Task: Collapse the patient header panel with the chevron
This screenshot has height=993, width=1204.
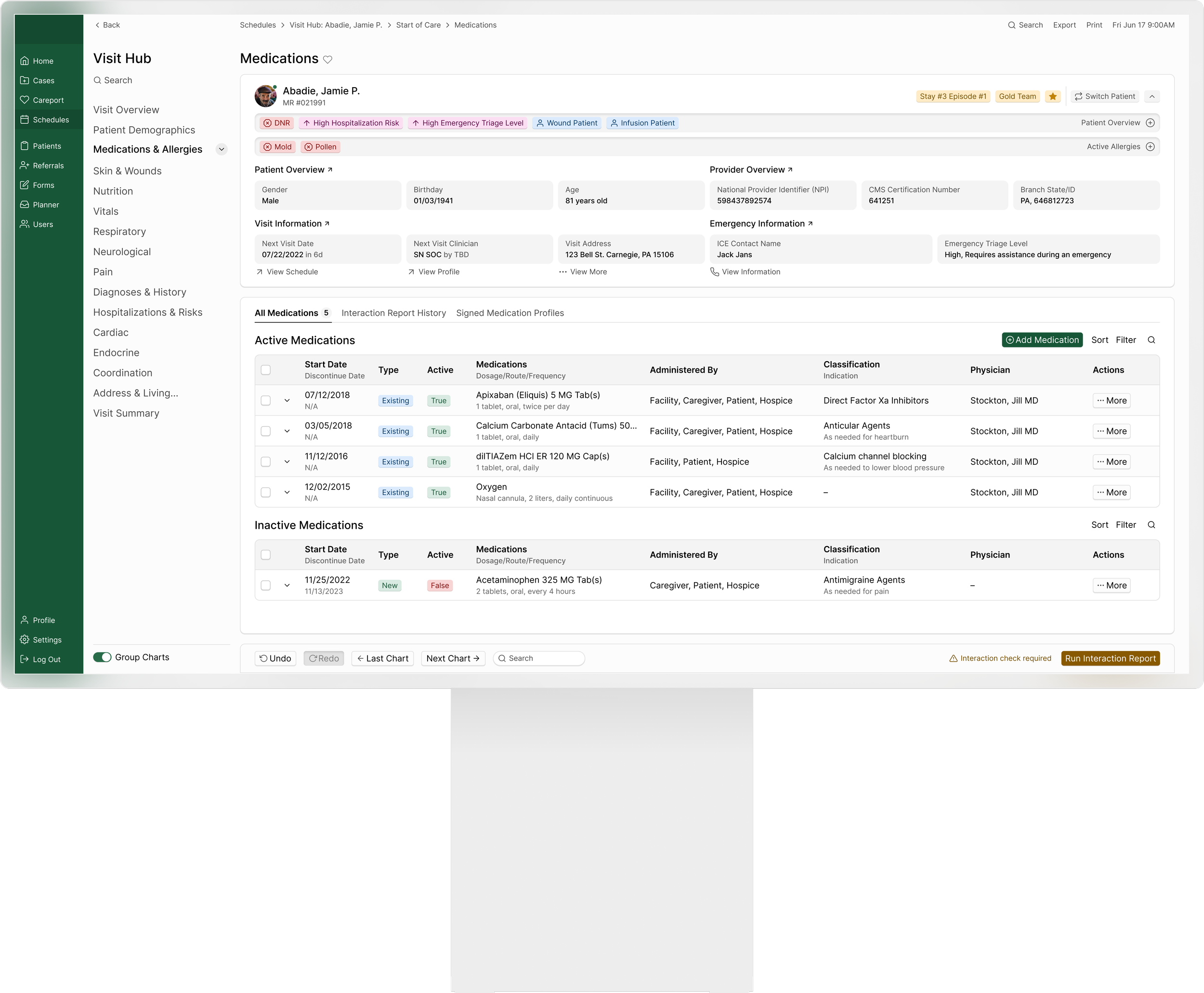Action: pos(1152,97)
